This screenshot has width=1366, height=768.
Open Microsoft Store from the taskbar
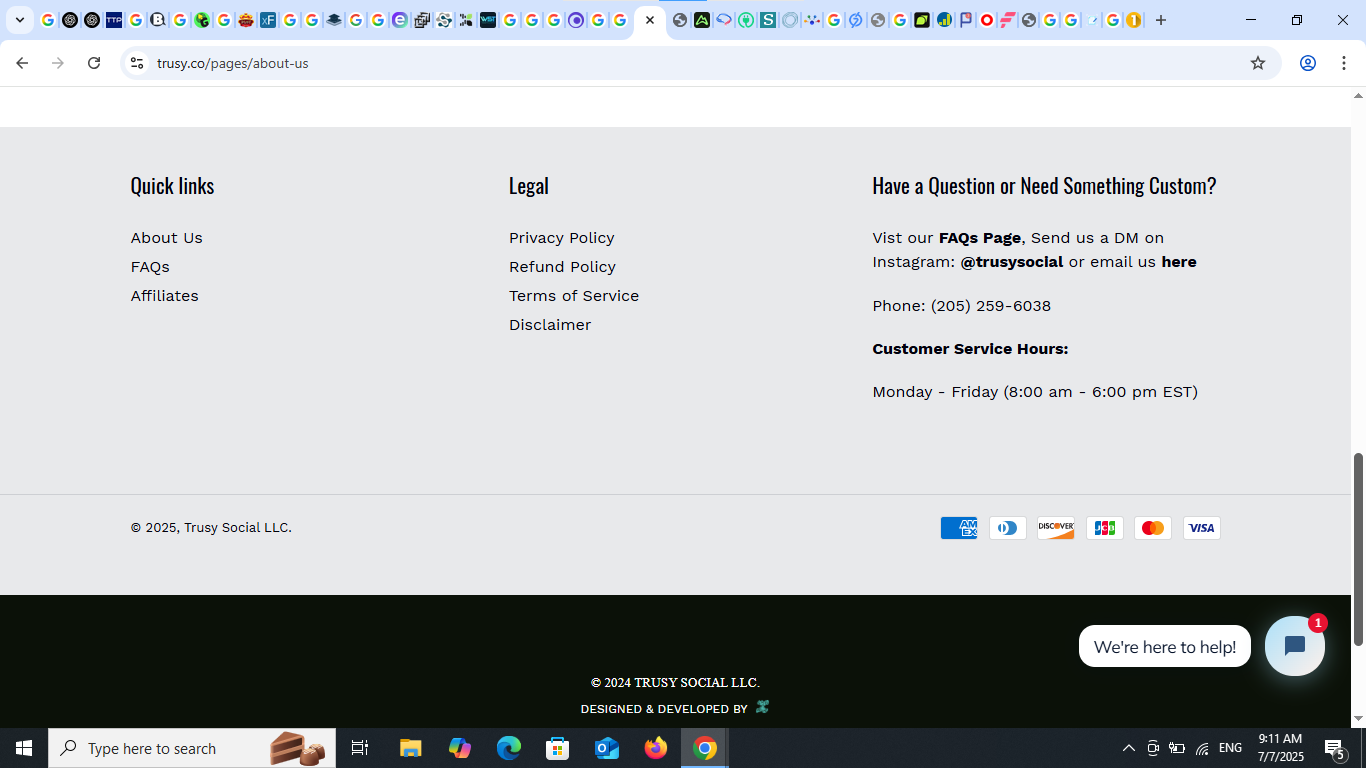pyautogui.click(x=557, y=748)
